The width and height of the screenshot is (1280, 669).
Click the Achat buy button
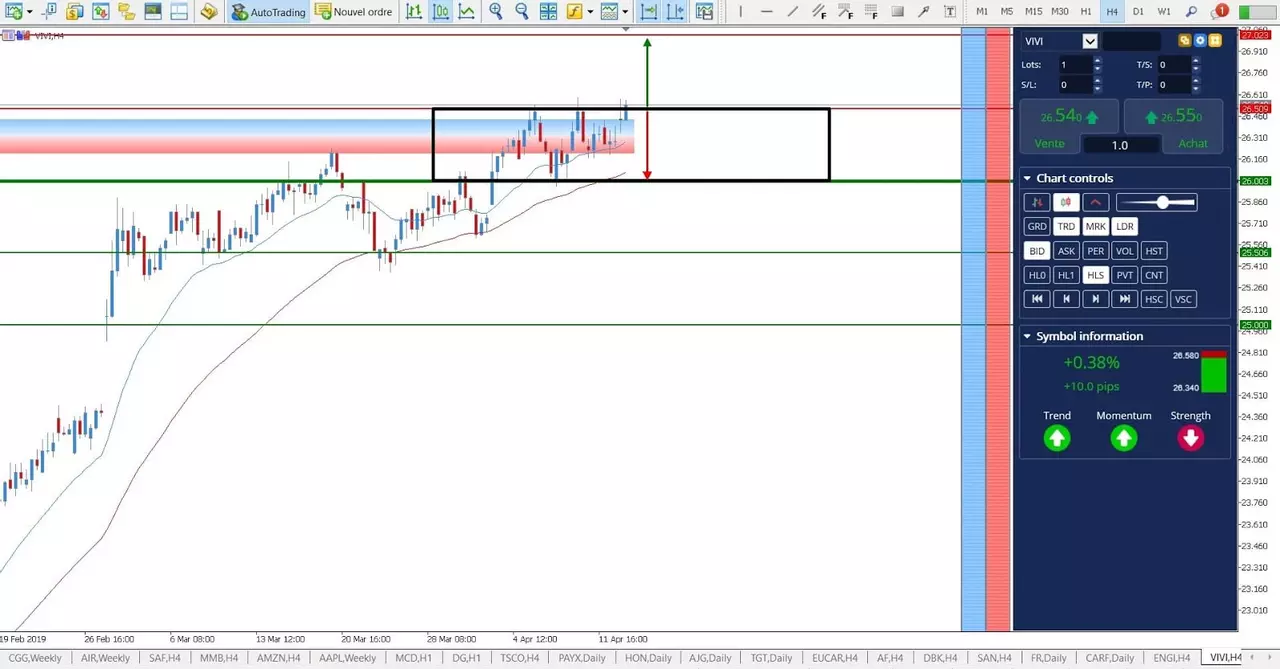pyautogui.click(x=1176, y=127)
